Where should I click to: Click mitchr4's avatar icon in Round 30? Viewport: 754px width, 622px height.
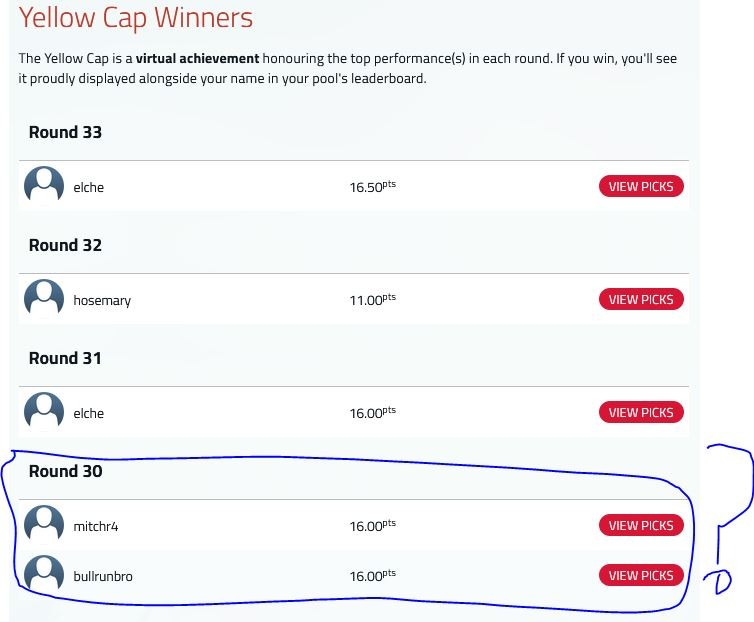coord(44,524)
